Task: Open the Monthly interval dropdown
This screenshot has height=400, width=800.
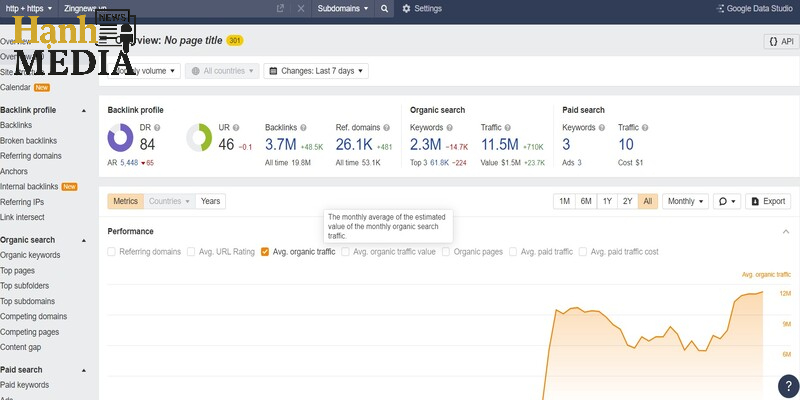Action: click(x=685, y=201)
